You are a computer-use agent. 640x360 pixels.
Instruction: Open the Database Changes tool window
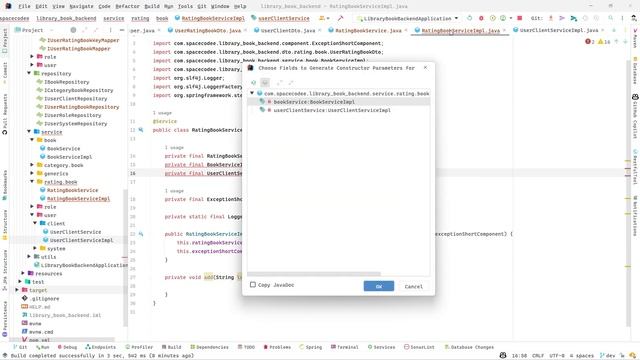point(469,347)
